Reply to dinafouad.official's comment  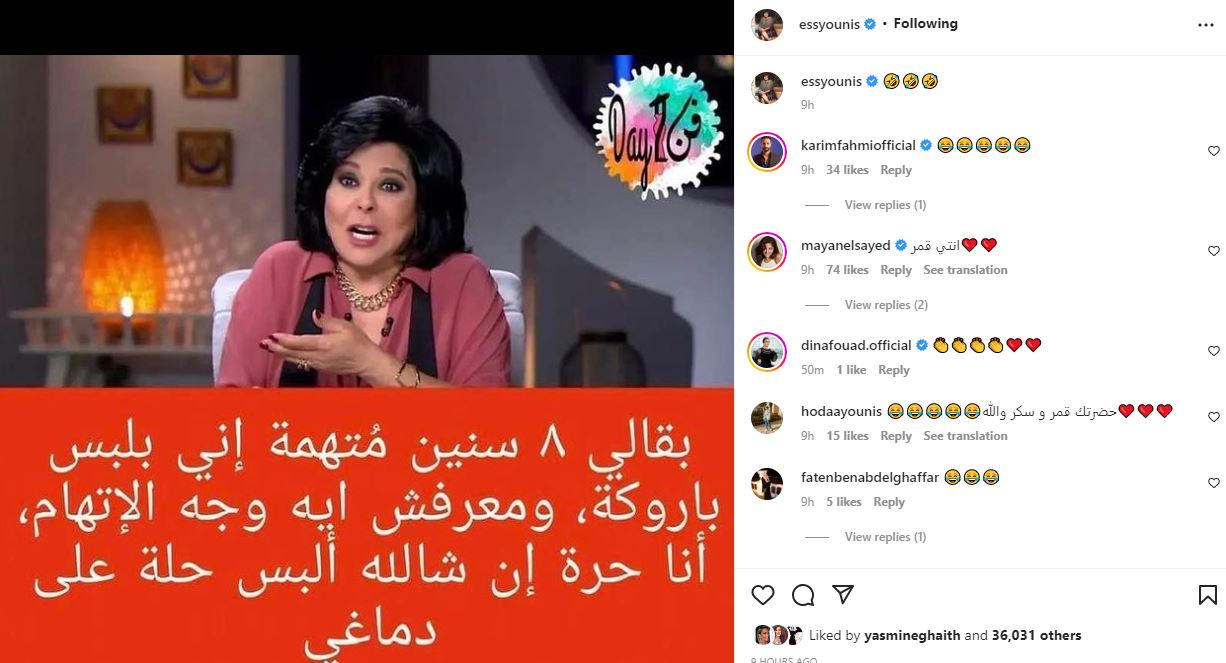tap(894, 370)
